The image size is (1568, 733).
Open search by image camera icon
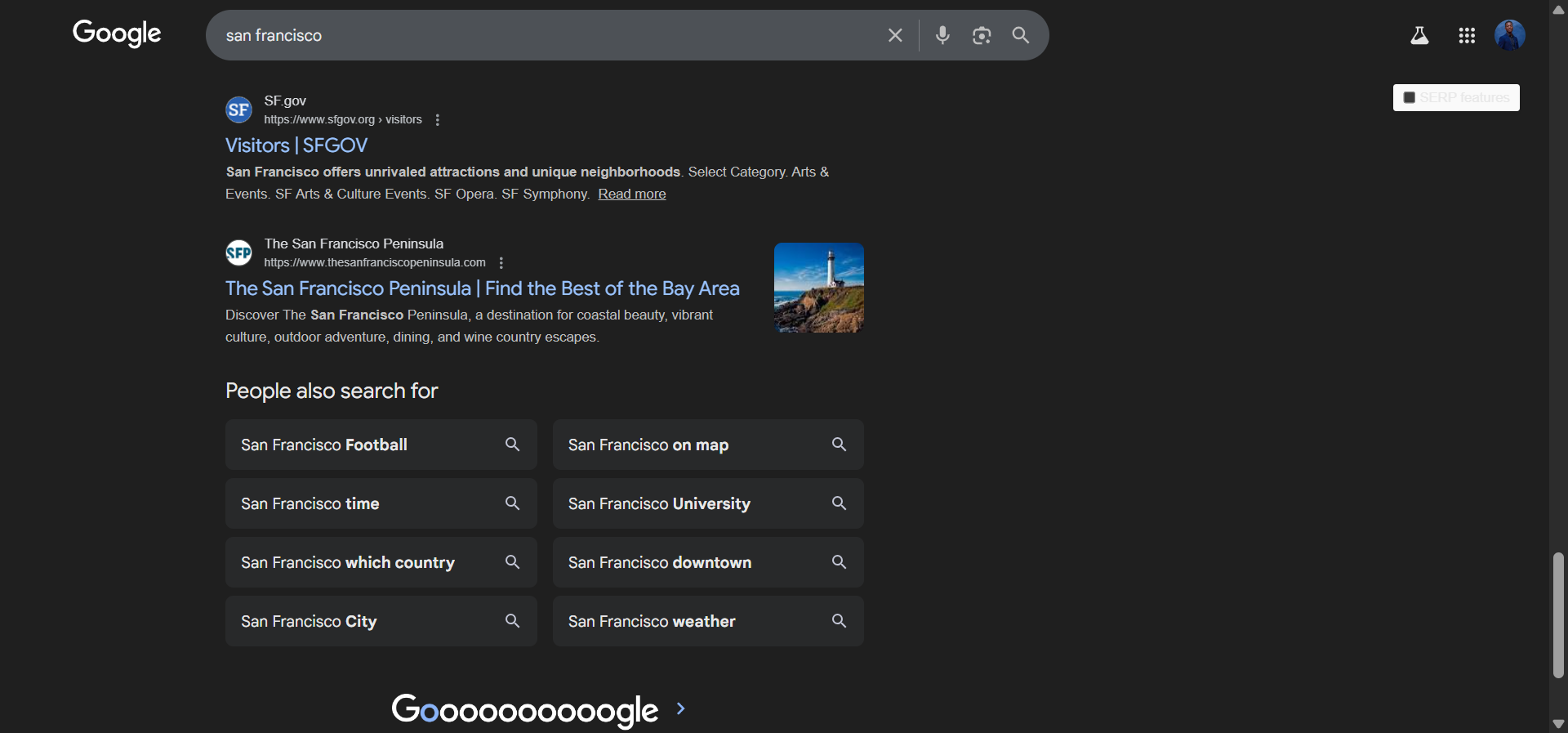click(982, 35)
